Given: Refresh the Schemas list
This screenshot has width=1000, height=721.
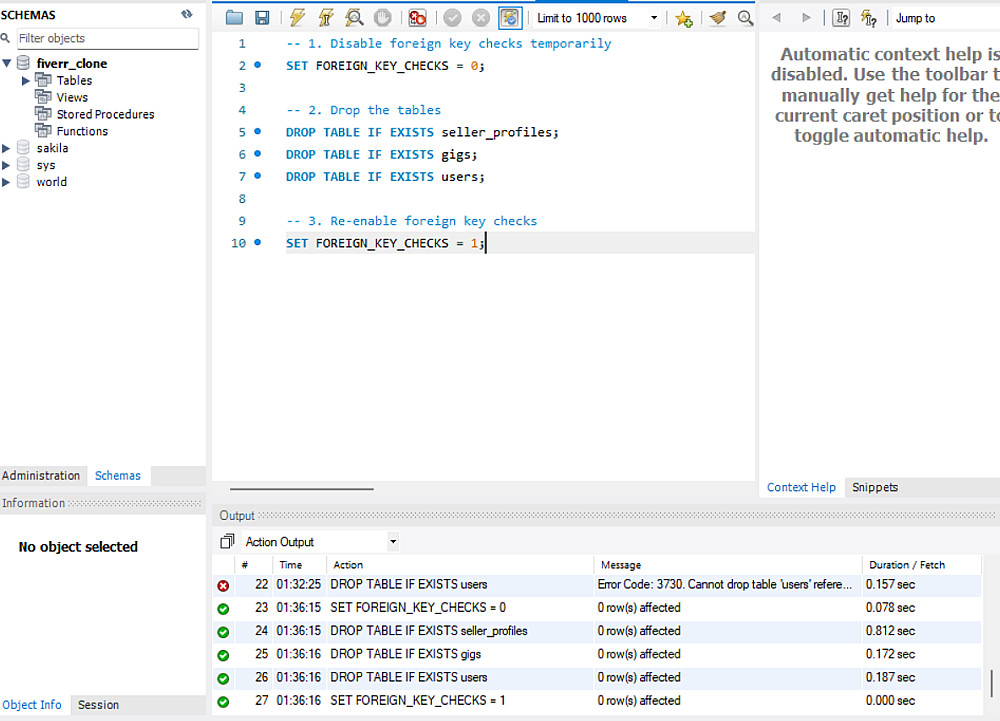Looking at the screenshot, I should pyautogui.click(x=187, y=14).
